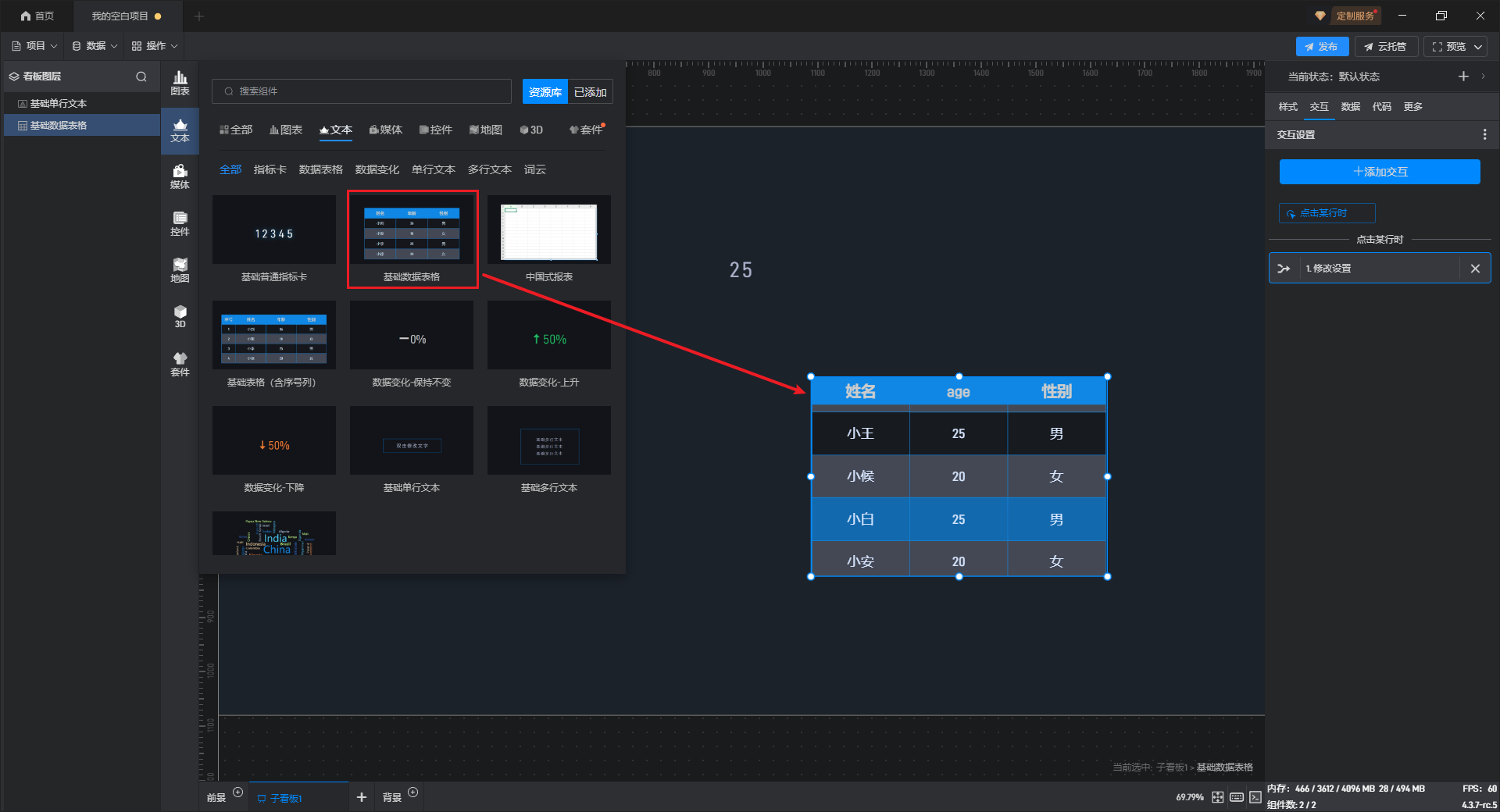Click the search icon in 看板图层 panel
The width and height of the screenshot is (1500, 812).
click(x=141, y=77)
